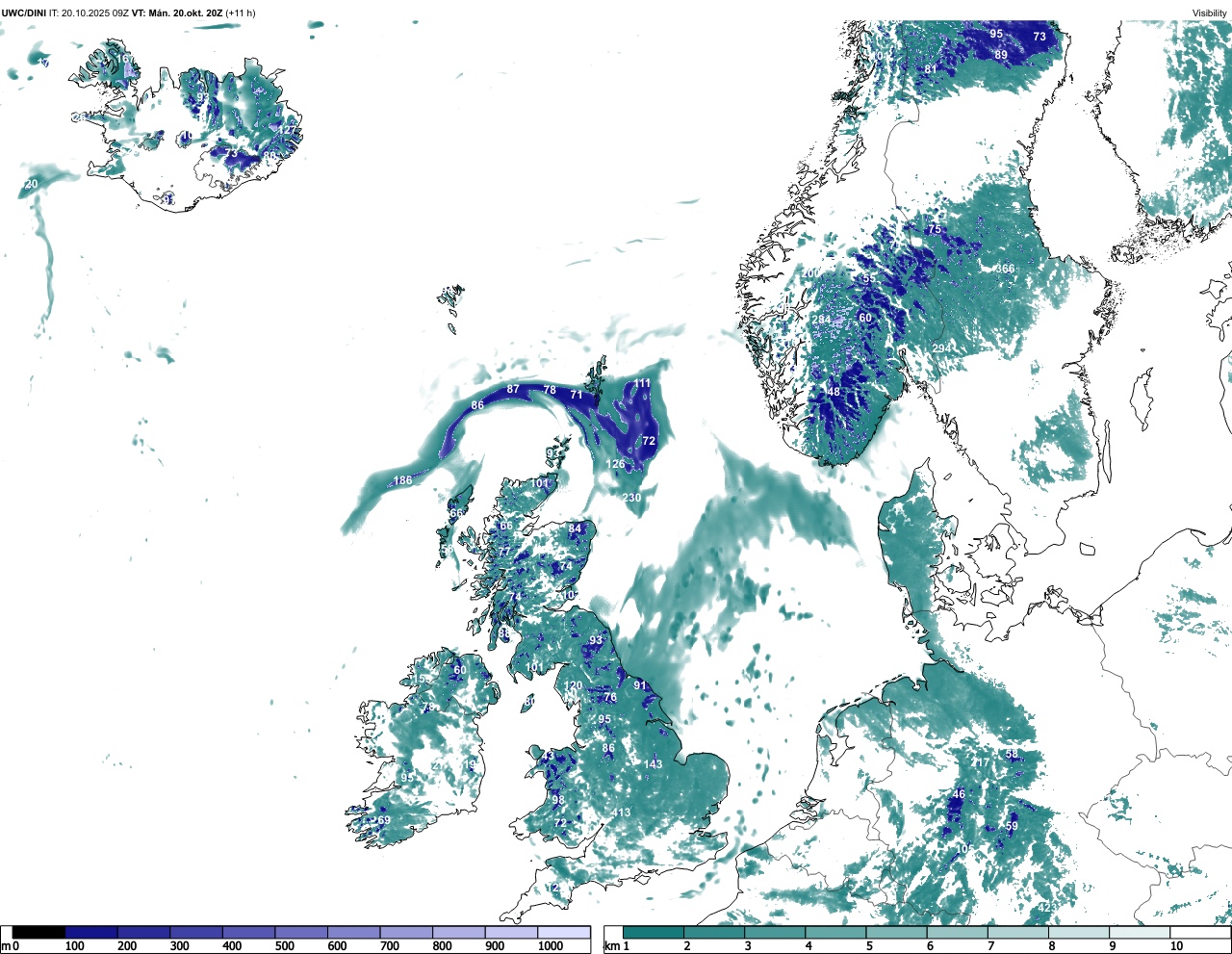Viewport: 1232px width, 954px height.
Task: Click the 700–800 m legend color segment
Action: coord(406,932)
